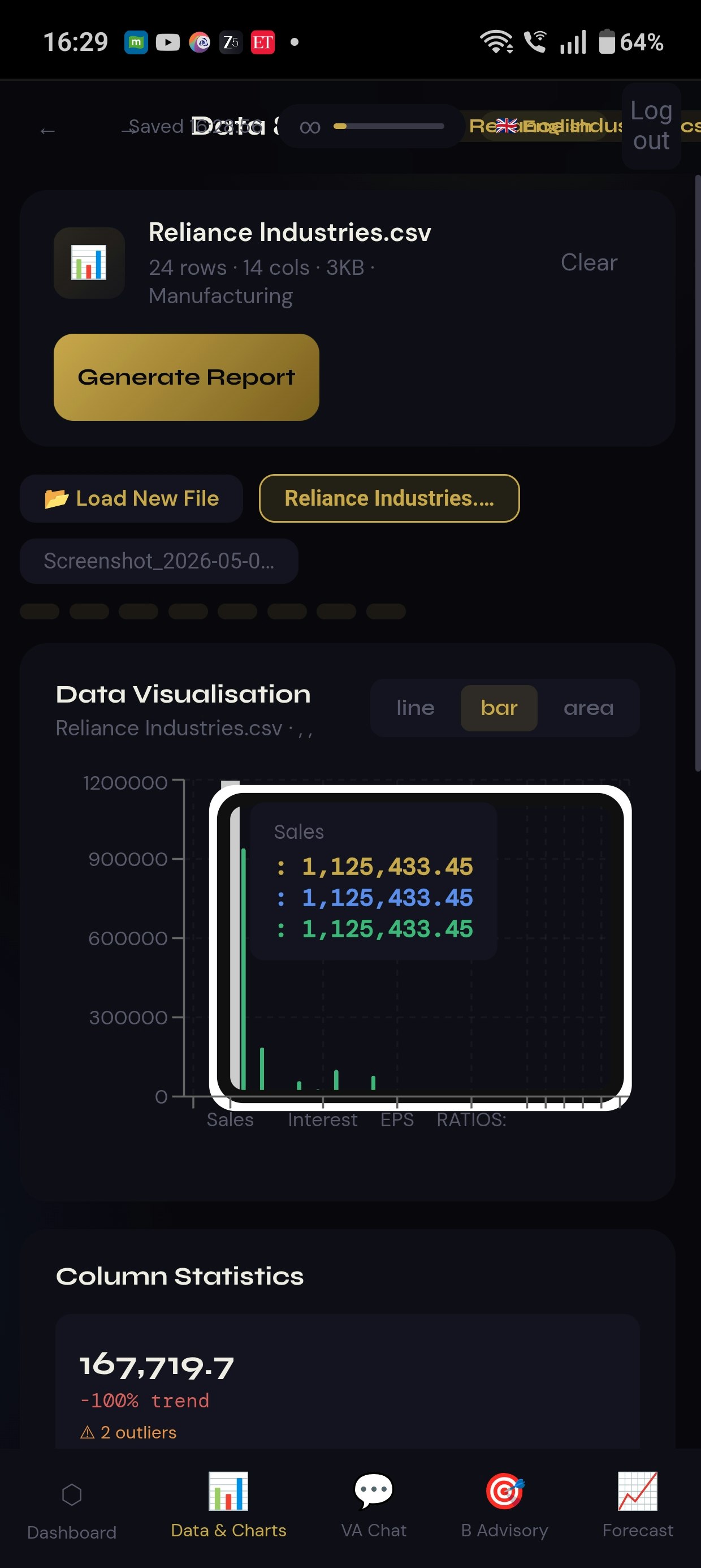Switch chart type to line
The image size is (701, 1568).
click(416, 708)
